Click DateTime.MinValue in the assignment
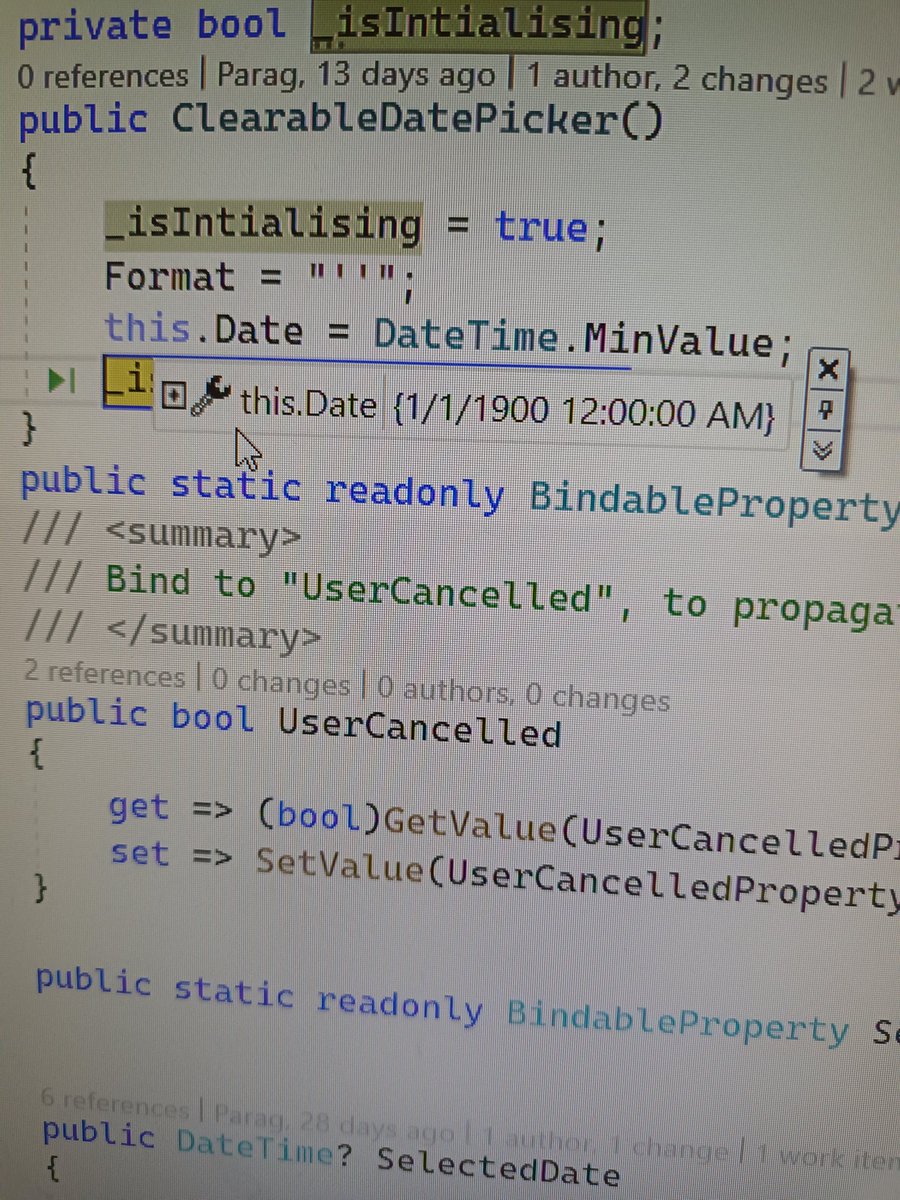Screen dimensions: 900x1200 pos(574,338)
